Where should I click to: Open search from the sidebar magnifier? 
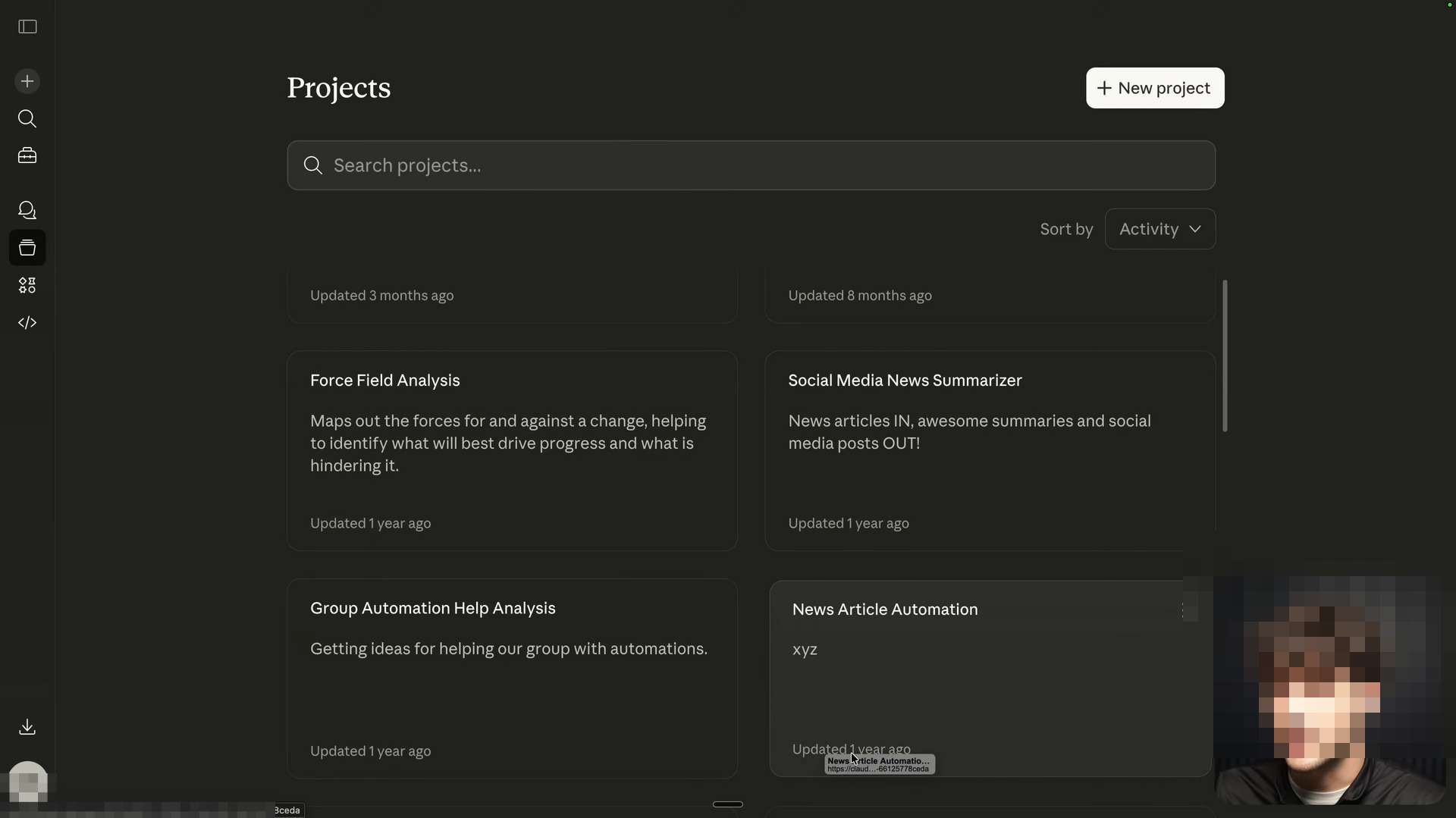tap(27, 118)
